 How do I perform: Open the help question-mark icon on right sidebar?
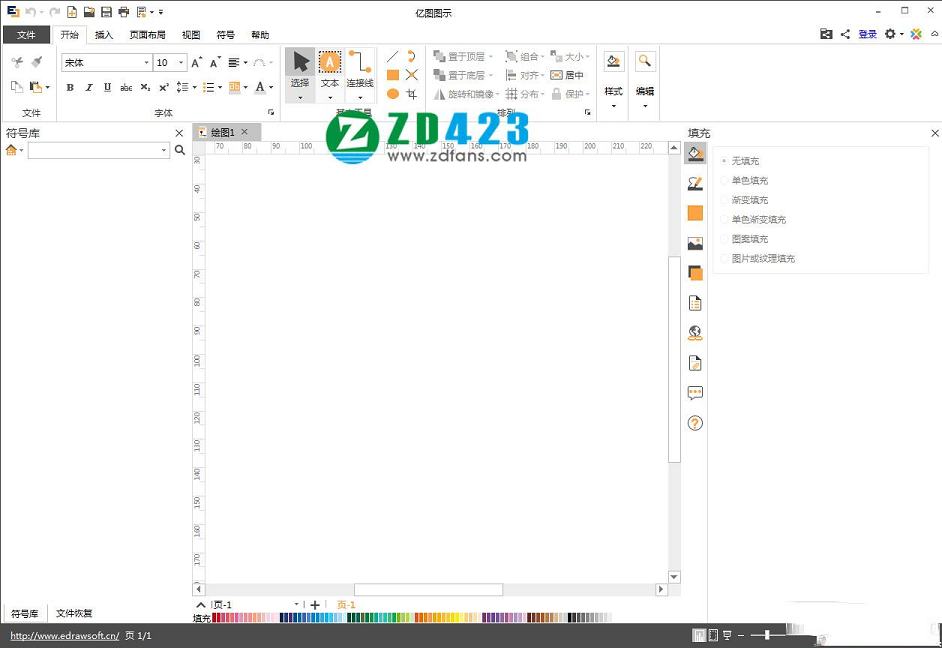pos(695,422)
